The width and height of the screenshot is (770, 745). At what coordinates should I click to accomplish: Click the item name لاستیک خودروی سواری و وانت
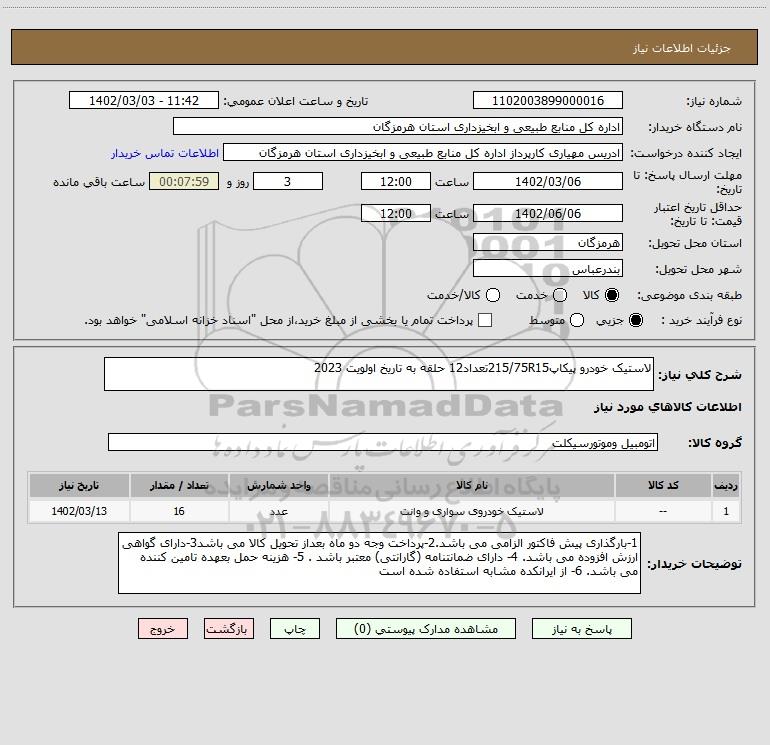(x=471, y=511)
